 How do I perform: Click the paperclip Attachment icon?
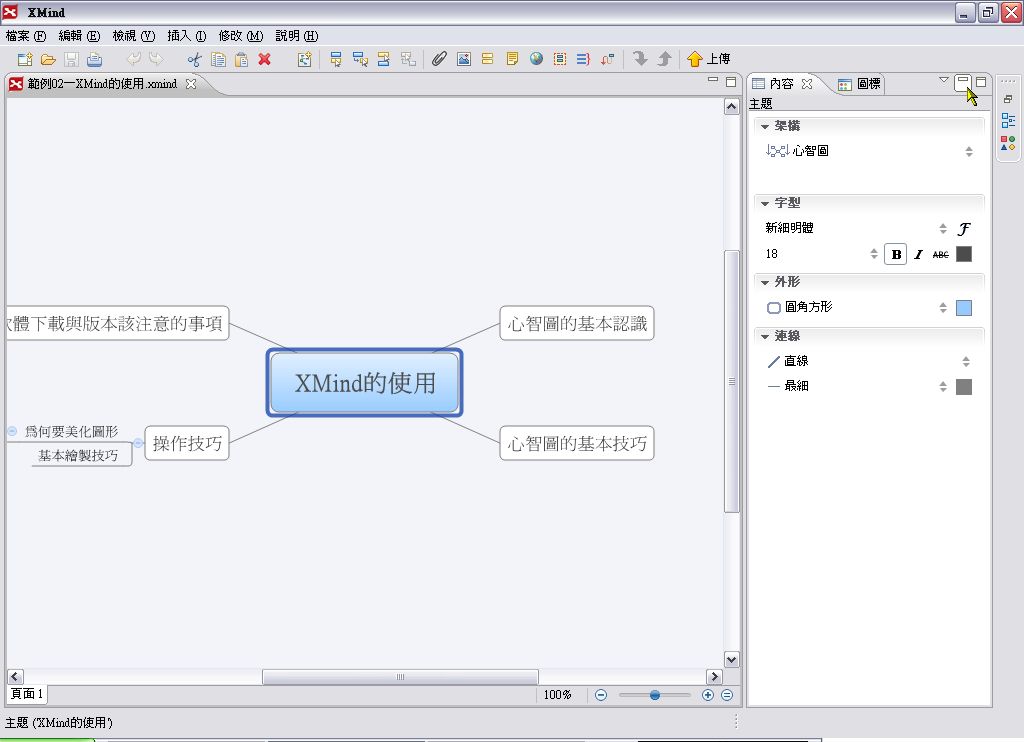[440, 59]
